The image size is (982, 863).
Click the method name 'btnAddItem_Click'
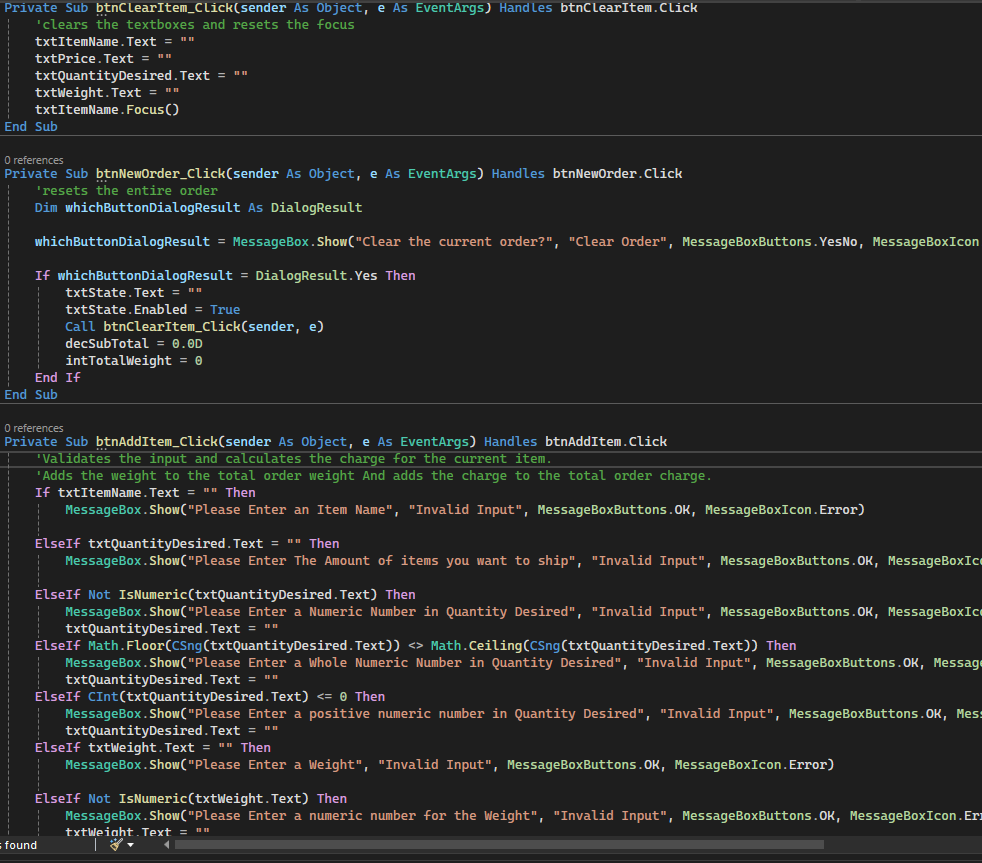(157, 442)
